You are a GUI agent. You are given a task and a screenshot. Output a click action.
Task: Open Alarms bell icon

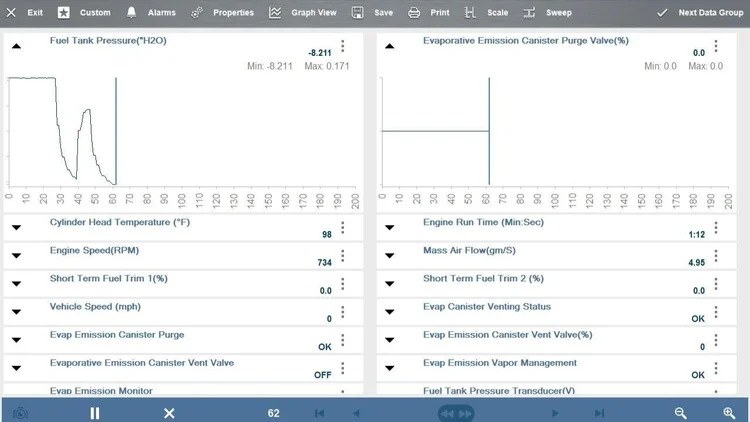pyautogui.click(x=131, y=13)
